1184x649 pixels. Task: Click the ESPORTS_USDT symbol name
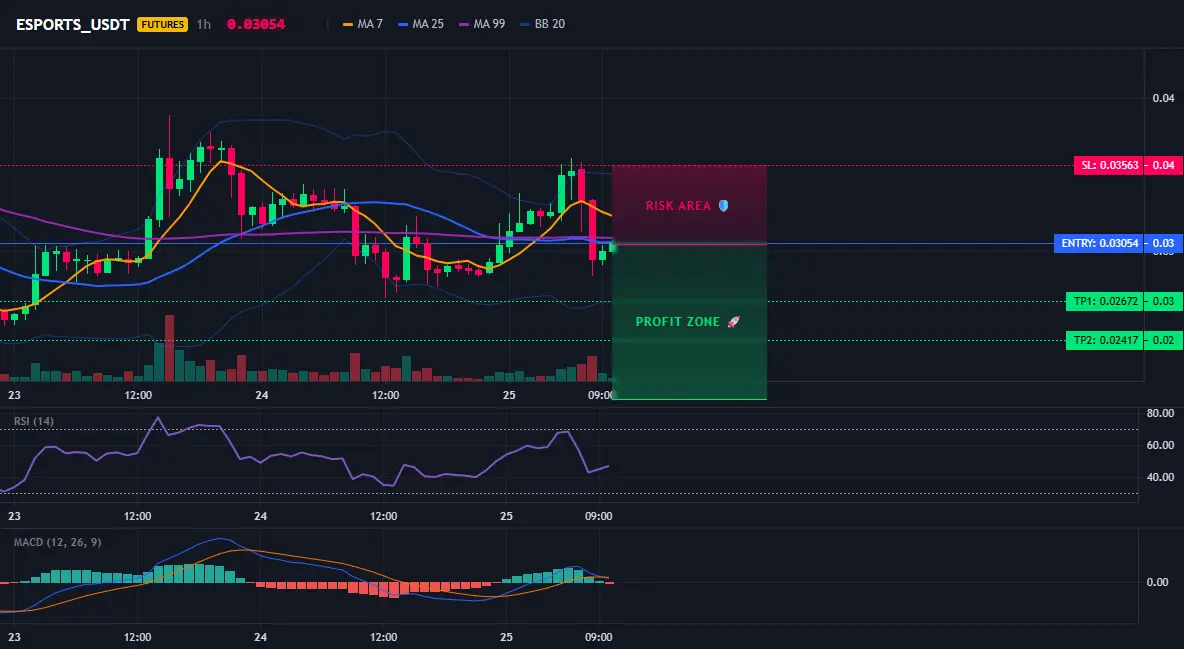[x=72, y=24]
